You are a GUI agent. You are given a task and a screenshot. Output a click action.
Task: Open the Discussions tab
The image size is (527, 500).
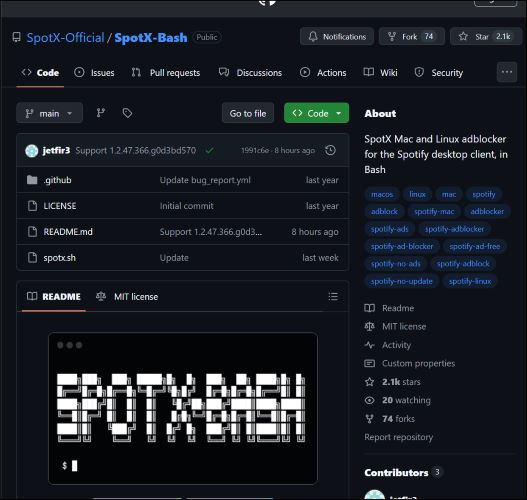250,73
